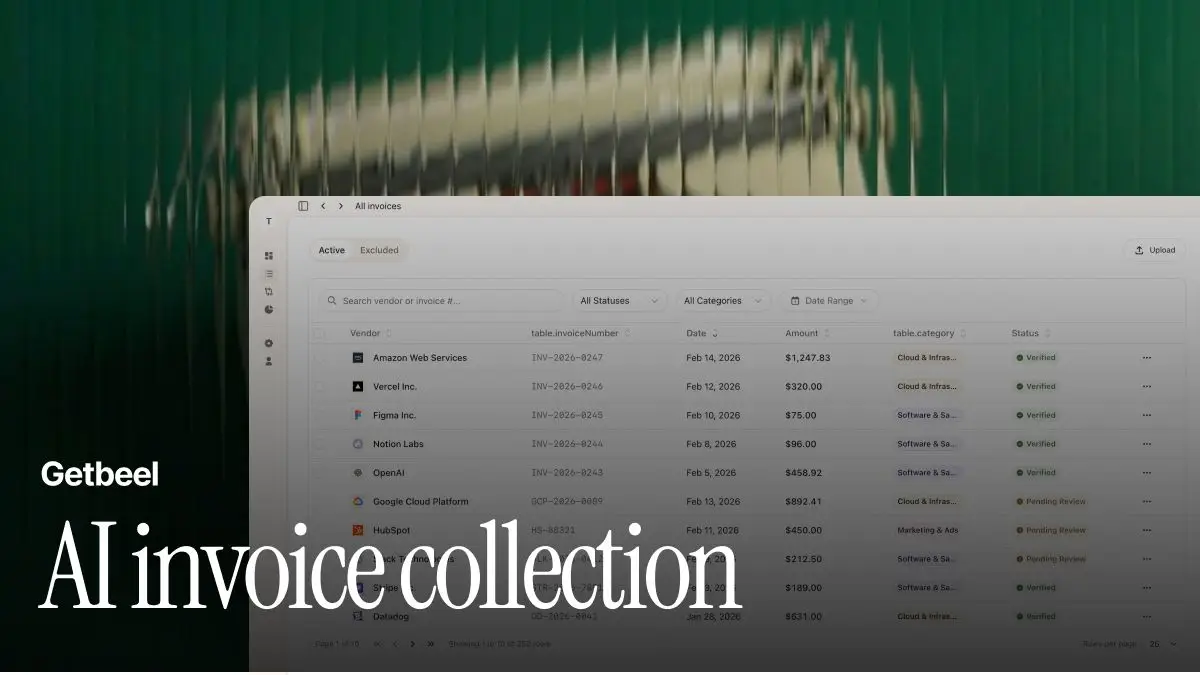Open the pie chart reports icon
1200x675 pixels.
(x=269, y=310)
